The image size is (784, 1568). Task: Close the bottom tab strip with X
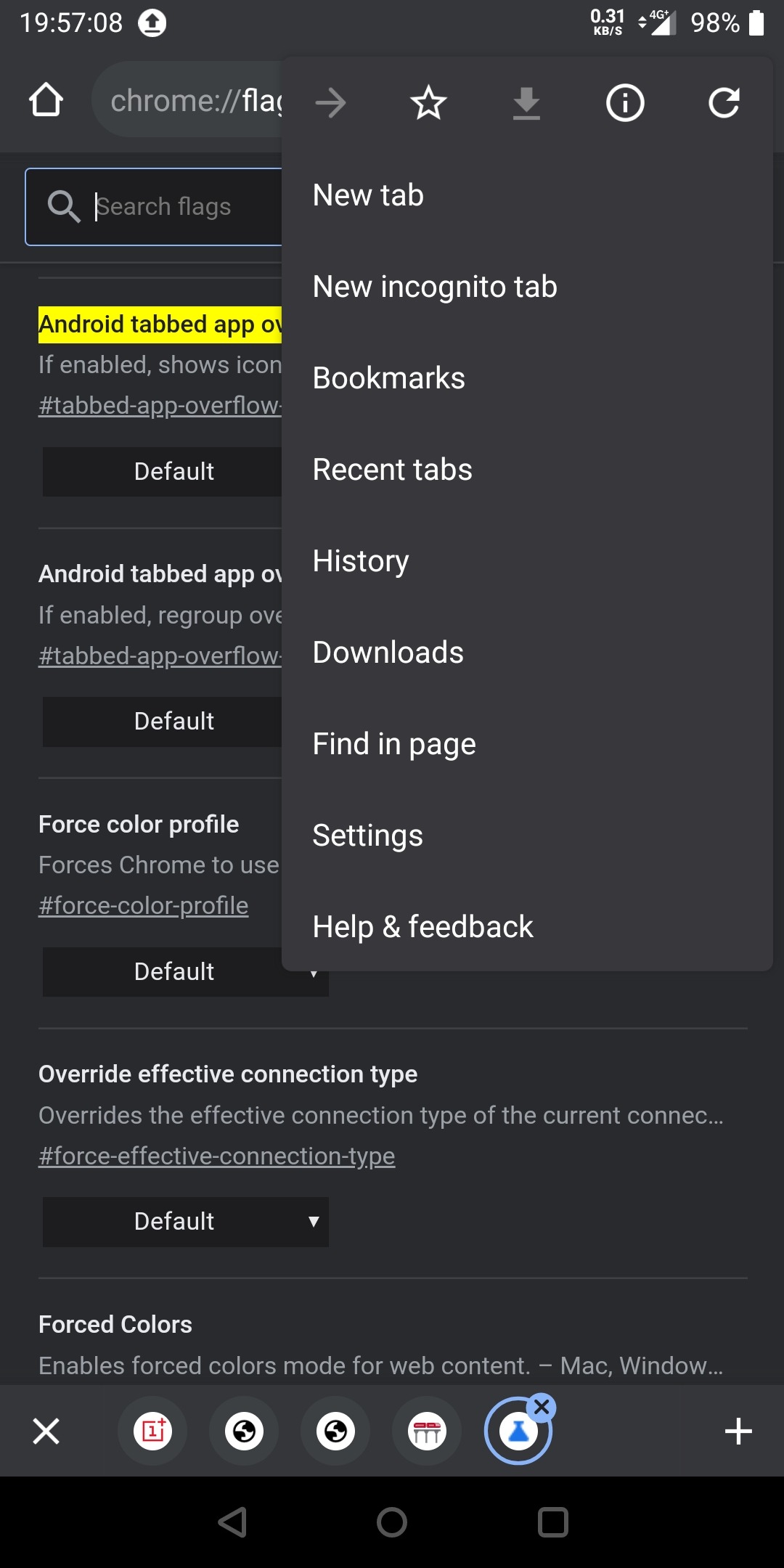pyautogui.click(x=46, y=1432)
